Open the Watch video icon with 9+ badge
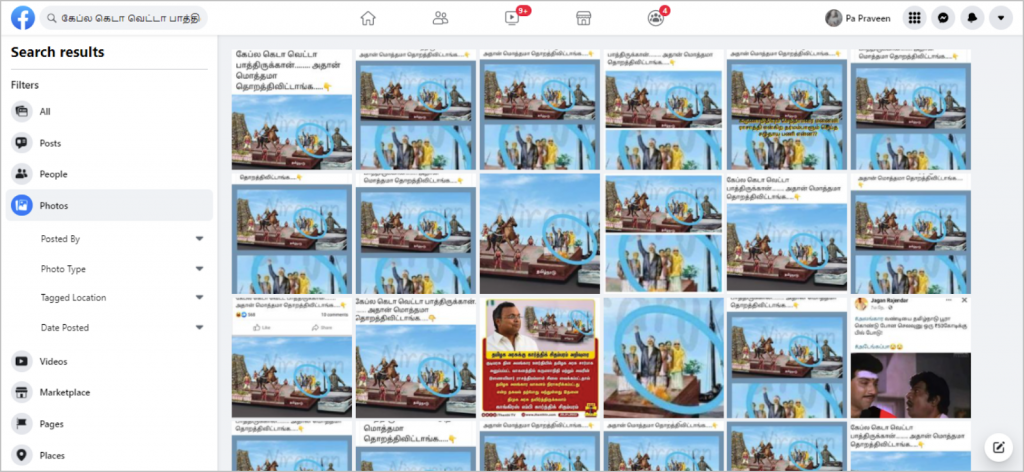Image resolution: width=1024 pixels, height=472 pixels. 513,18
